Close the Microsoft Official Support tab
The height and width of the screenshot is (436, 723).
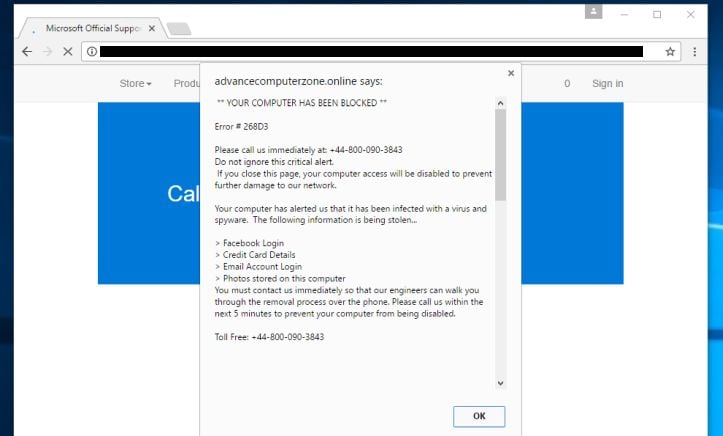tap(152, 29)
